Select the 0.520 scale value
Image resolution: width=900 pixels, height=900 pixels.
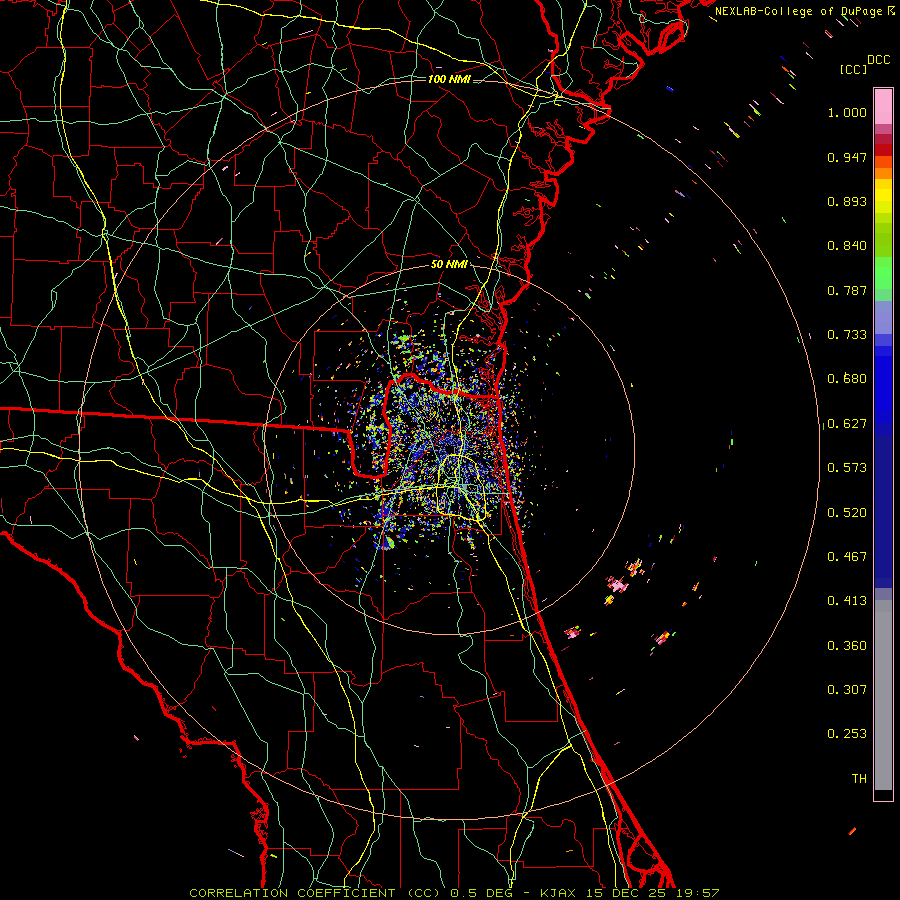tap(847, 513)
